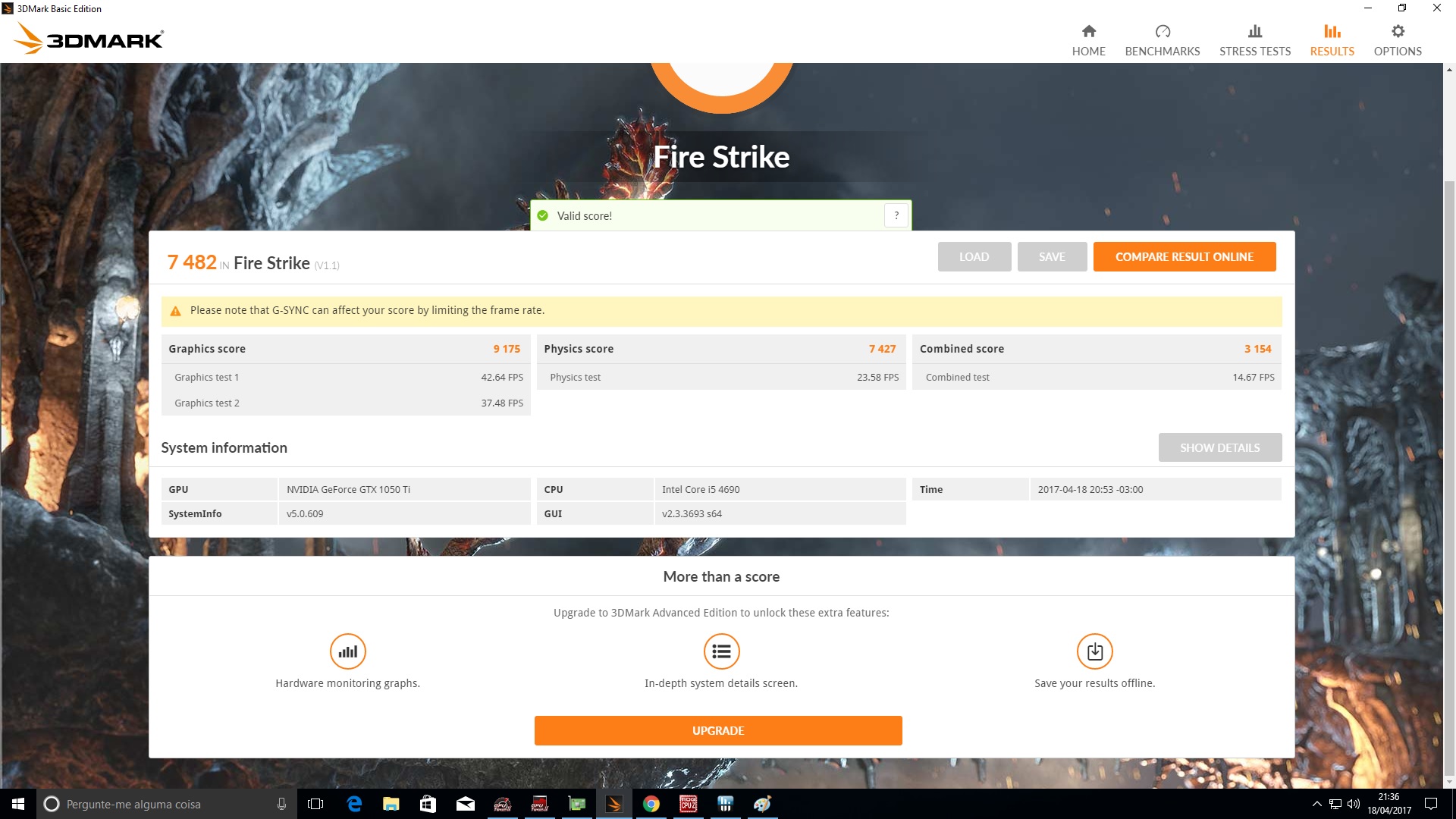Screen dimensions: 1456x819
Task: Click the Cortana search box
Action: (165, 804)
